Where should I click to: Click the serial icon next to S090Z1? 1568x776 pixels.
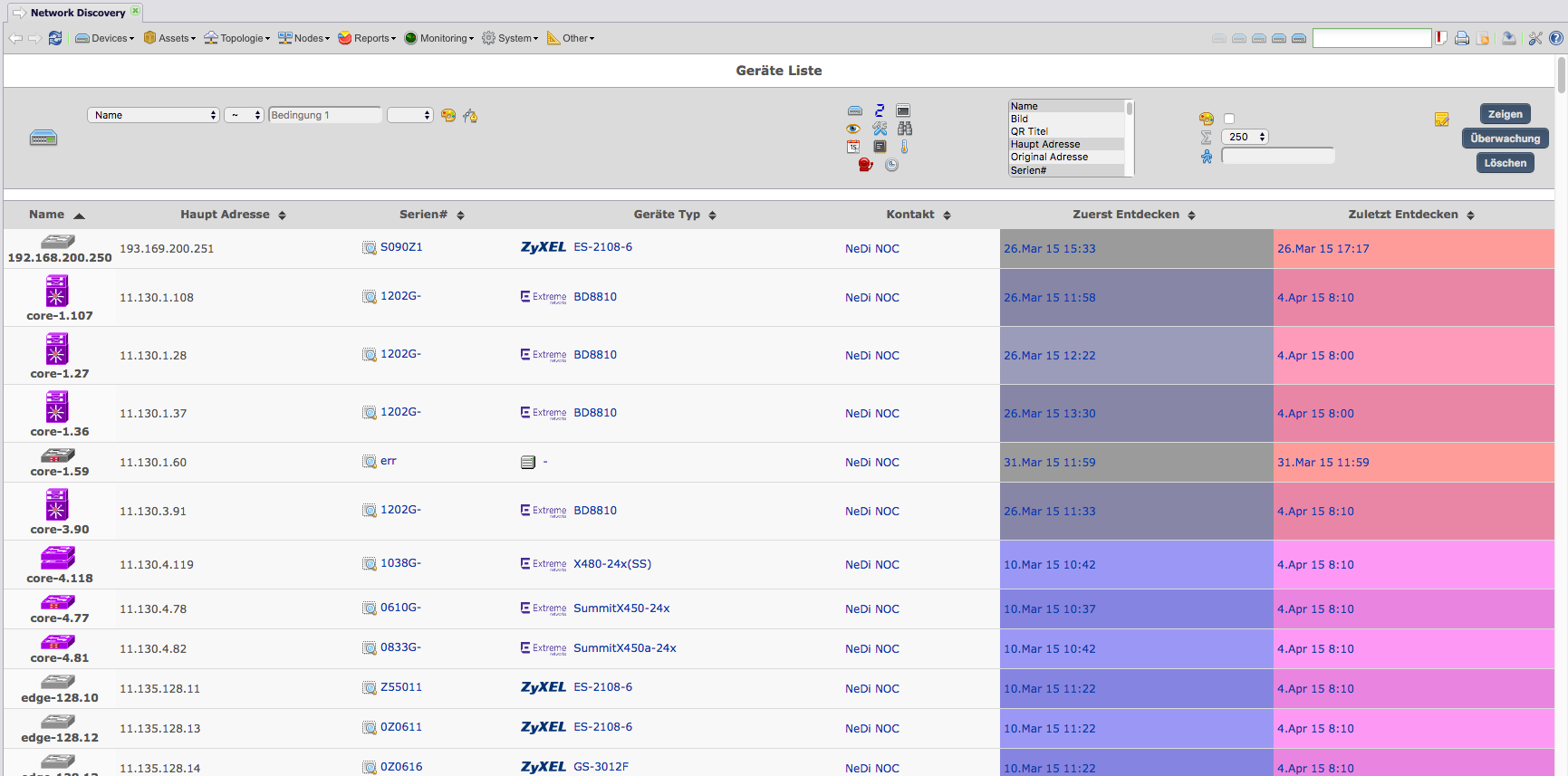(x=370, y=248)
